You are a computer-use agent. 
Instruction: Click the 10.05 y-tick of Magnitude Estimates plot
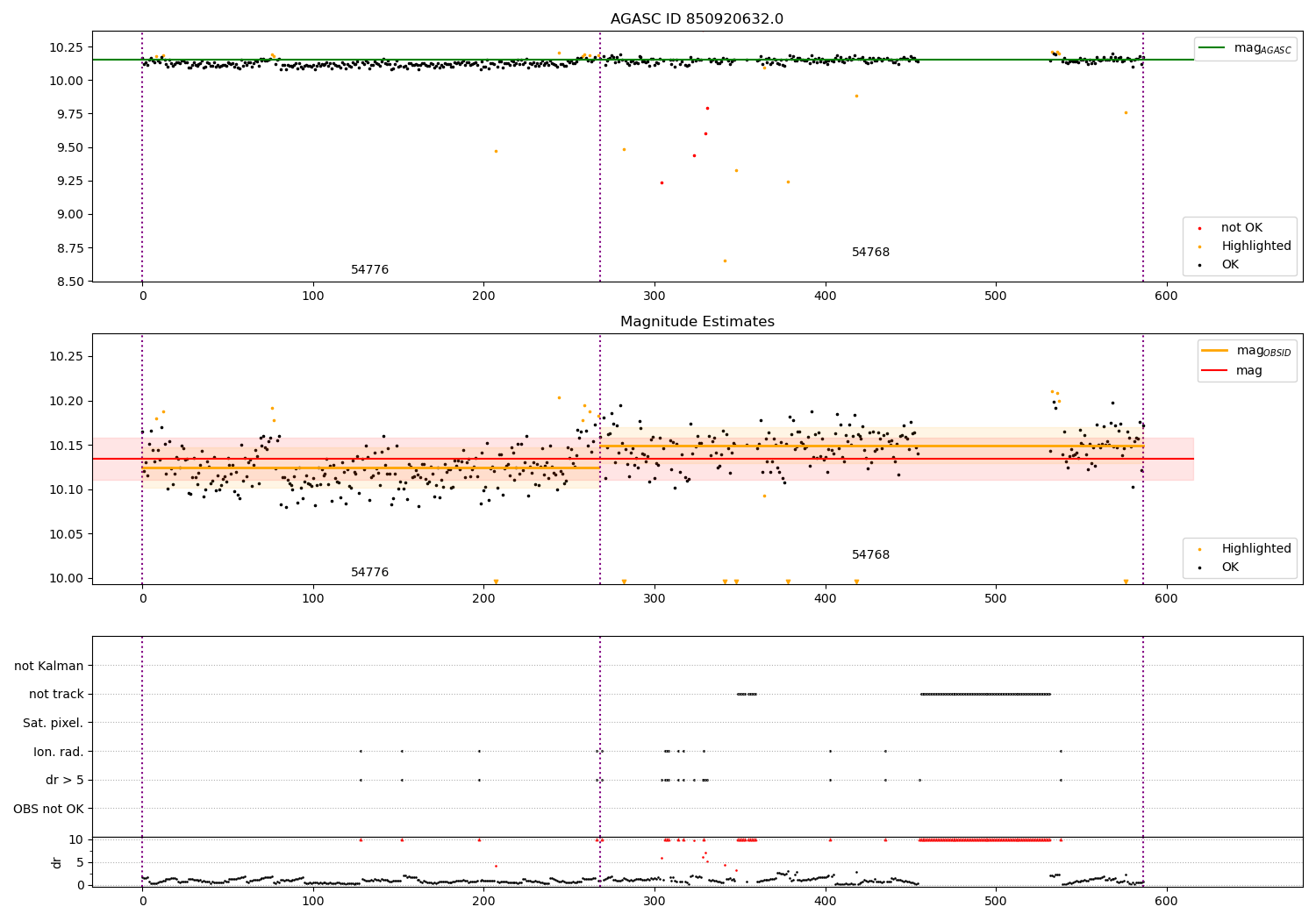[65, 535]
